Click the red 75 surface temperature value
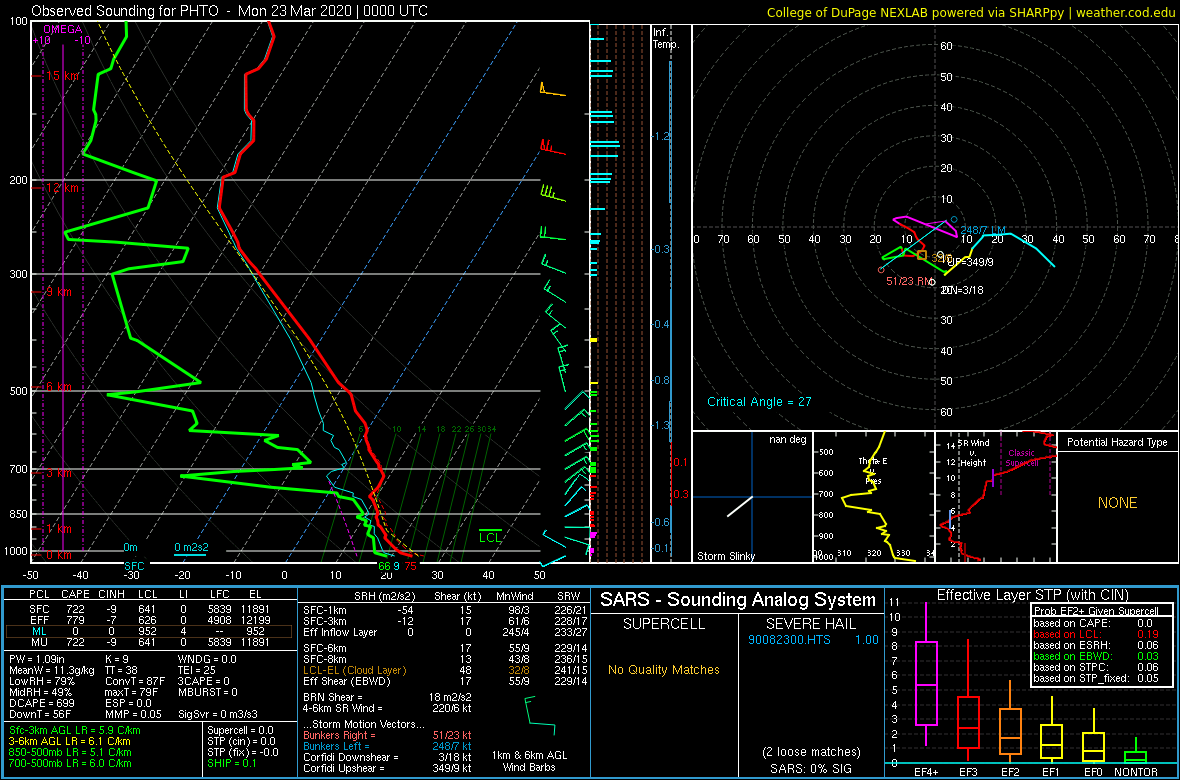This screenshot has height=780, width=1180. pyautogui.click(x=410, y=567)
